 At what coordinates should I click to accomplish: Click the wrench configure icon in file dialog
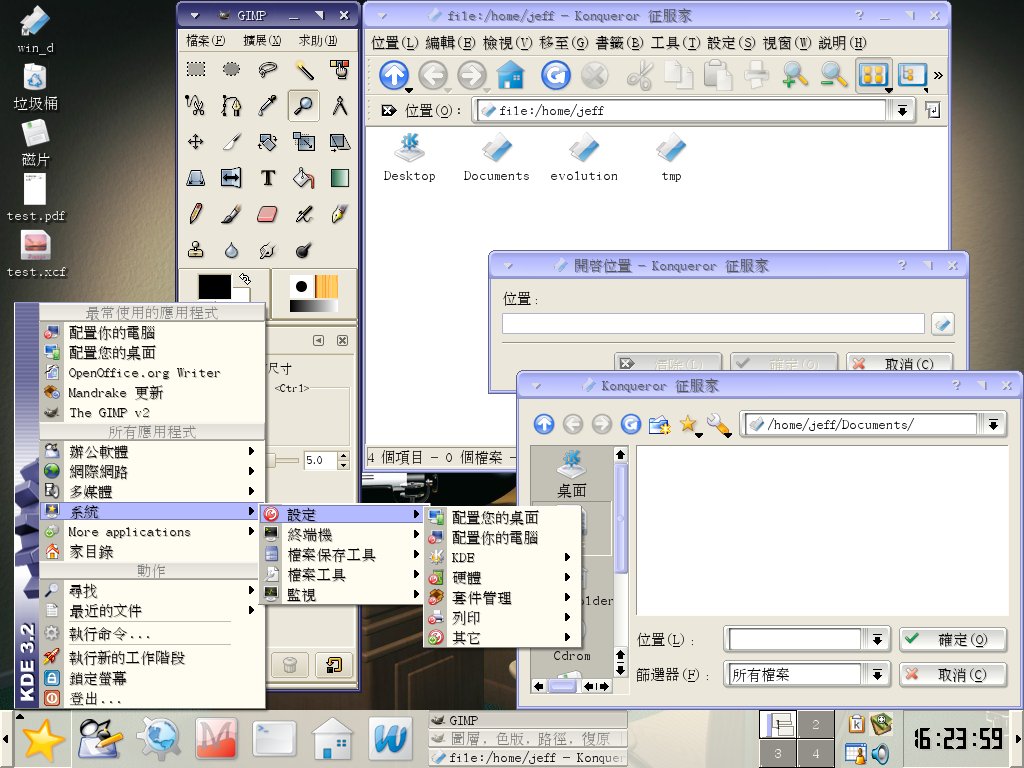tap(718, 425)
